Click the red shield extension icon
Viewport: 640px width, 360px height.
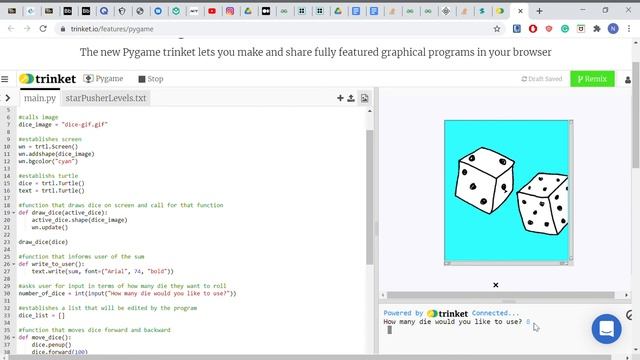click(549, 29)
